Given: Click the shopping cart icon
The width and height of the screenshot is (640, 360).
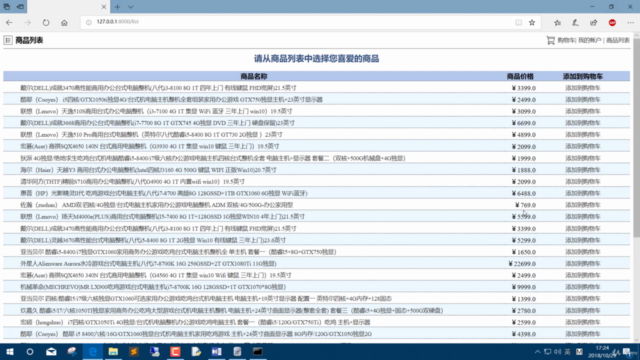Looking at the screenshot, I should pos(551,40).
